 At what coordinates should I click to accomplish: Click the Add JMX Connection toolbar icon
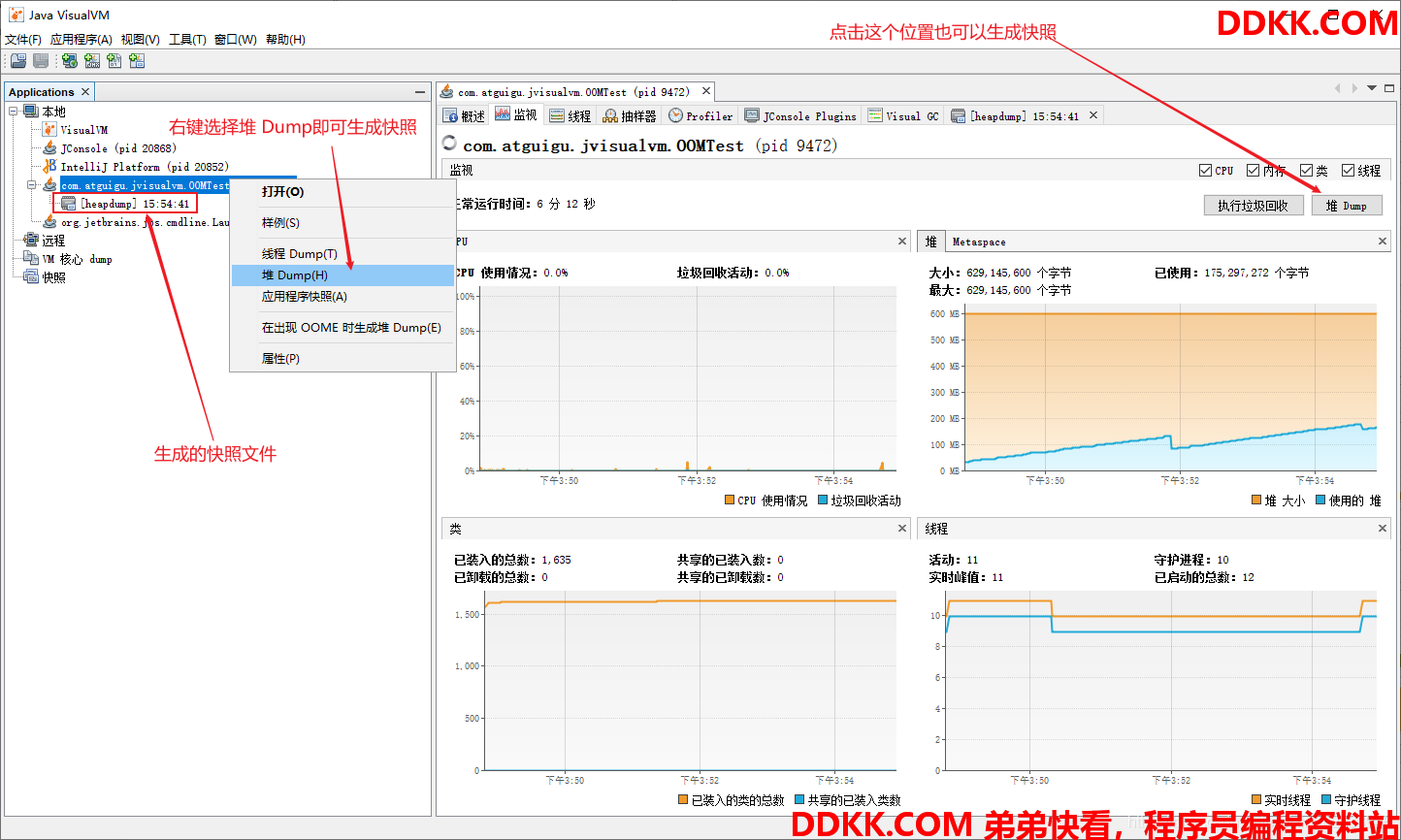click(92, 61)
